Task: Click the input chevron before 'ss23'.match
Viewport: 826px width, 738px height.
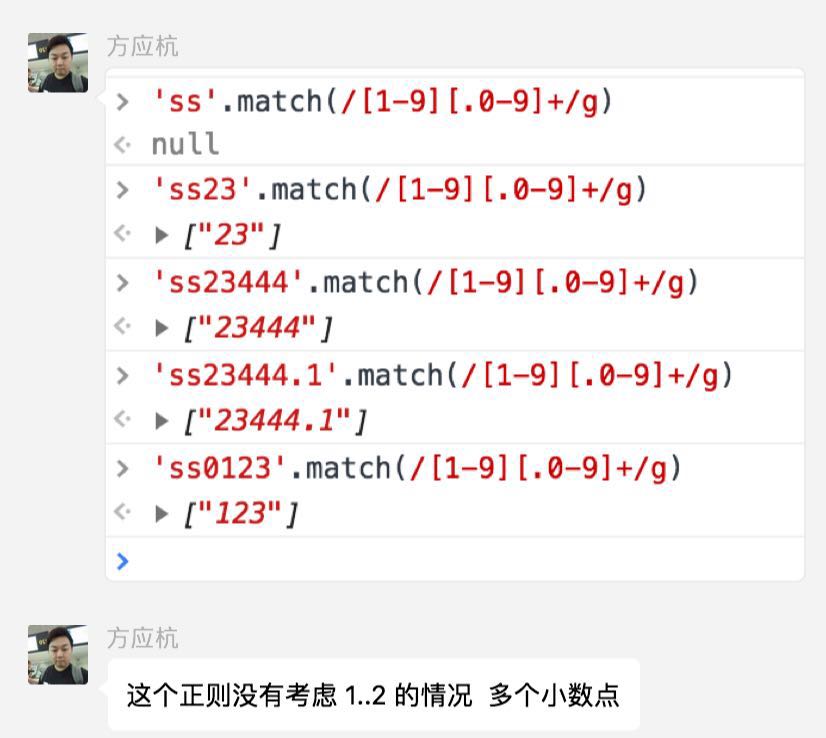Action: pos(123,189)
